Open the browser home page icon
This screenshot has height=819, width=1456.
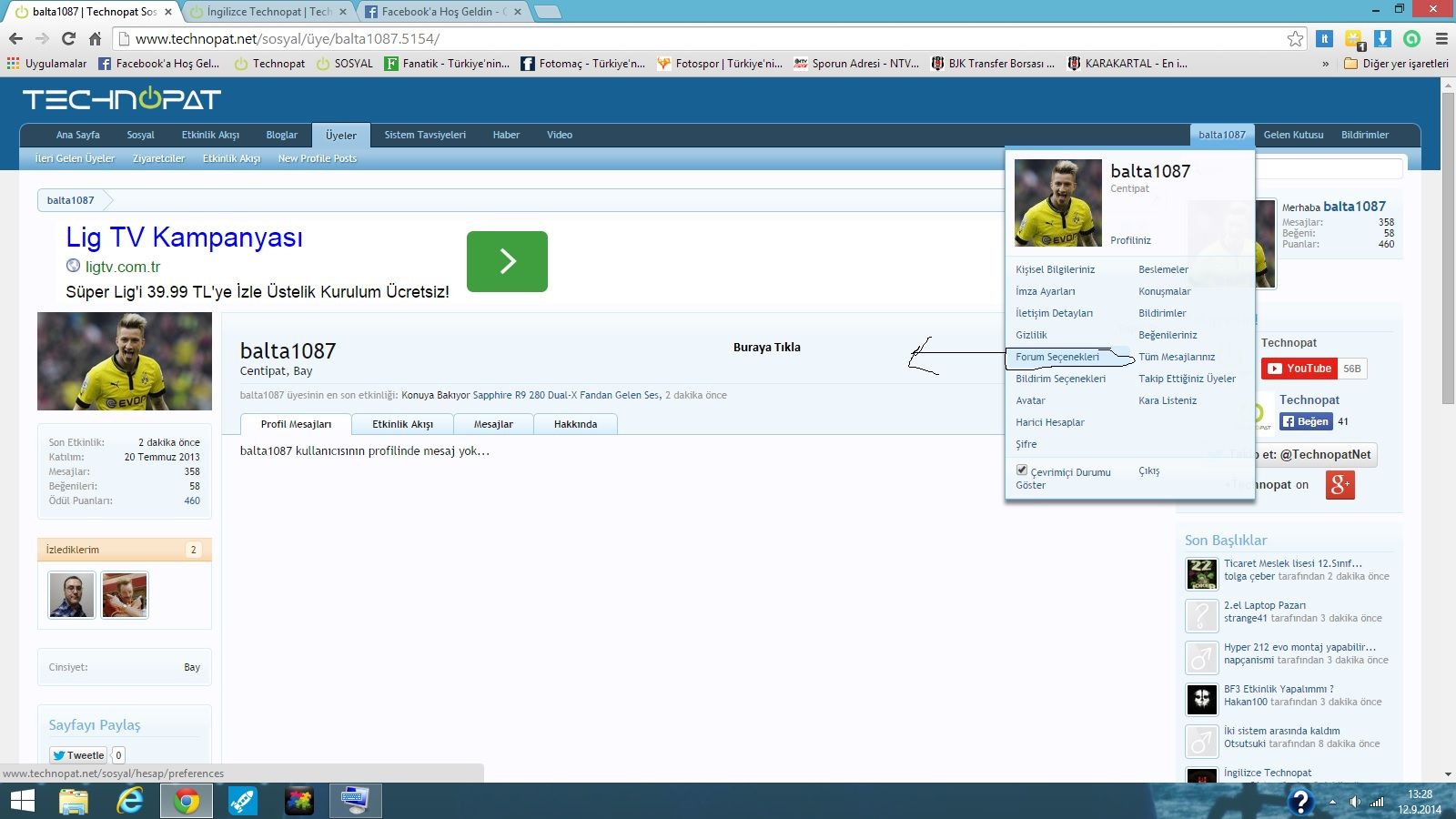coord(95,38)
